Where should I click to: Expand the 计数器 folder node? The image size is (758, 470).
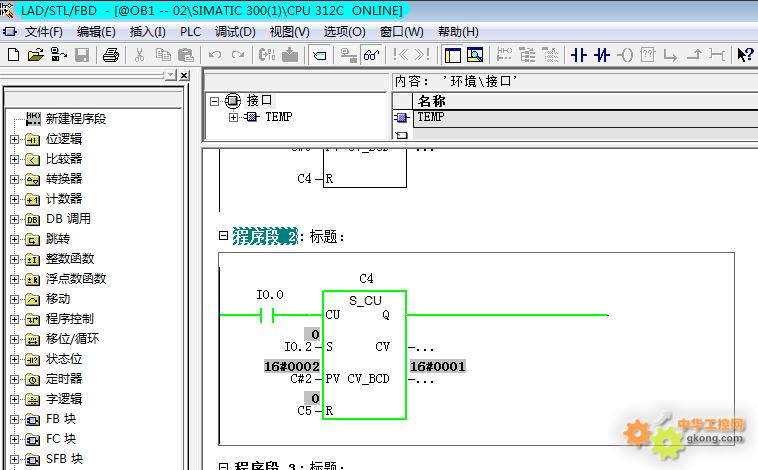click(x=15, y=199)
